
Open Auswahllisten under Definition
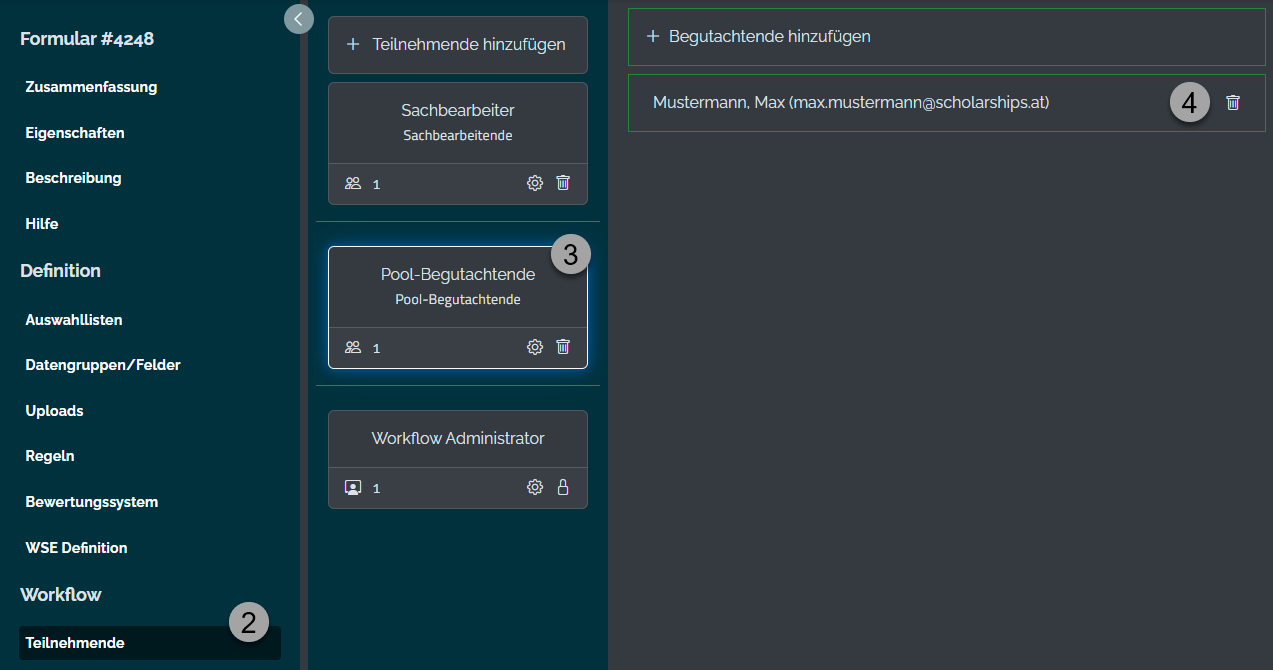point(74,320)
